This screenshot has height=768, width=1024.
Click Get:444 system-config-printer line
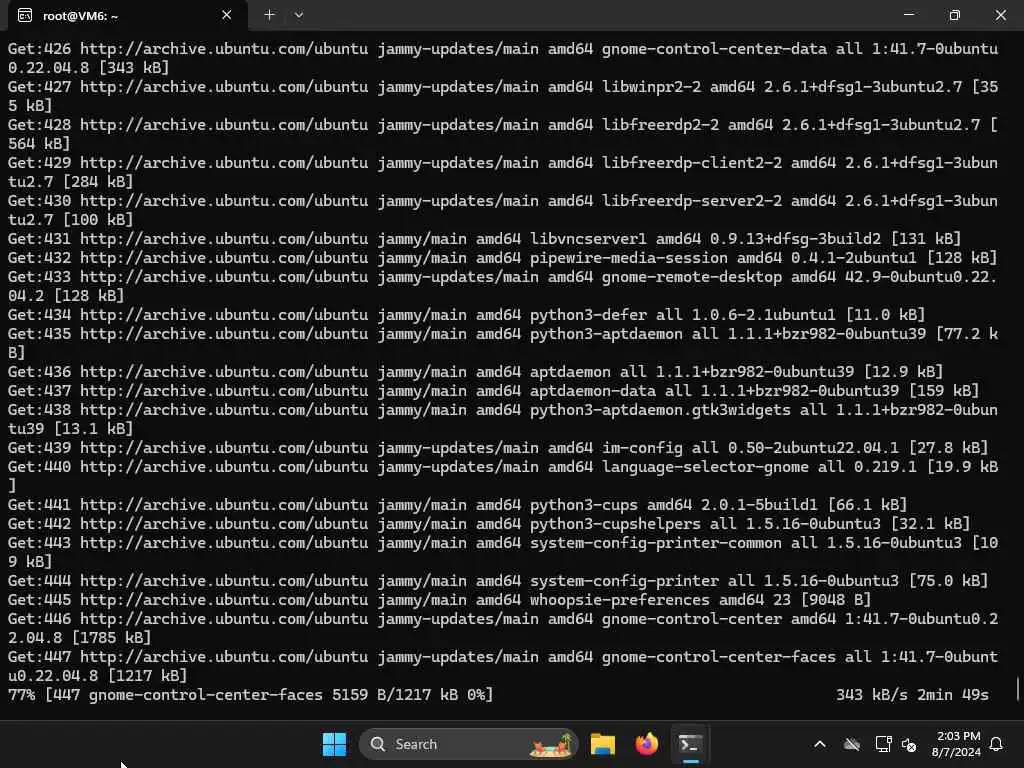(498, 580)
